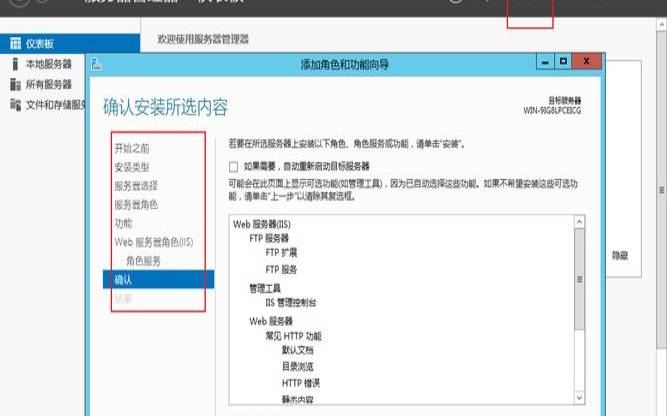This screenshot has height=416, width=667.
Task: Click the FTP 扩展 entry
Action: point(281,253)
